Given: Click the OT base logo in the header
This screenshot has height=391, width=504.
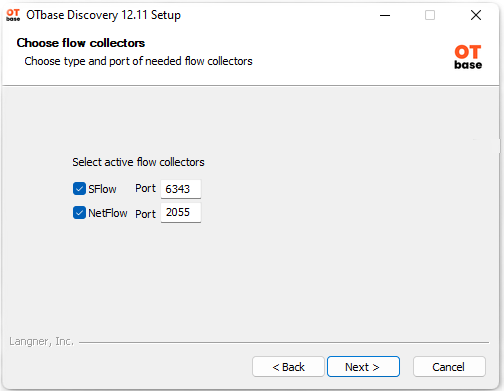Looking at the screenshot, I should coord(468,57).
